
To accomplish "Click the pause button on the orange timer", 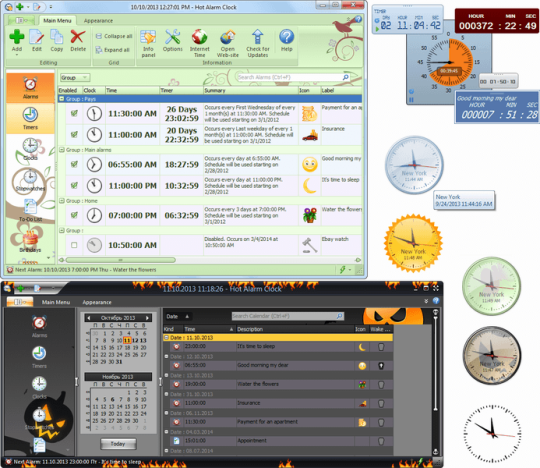I will click(x=411, y=100).
